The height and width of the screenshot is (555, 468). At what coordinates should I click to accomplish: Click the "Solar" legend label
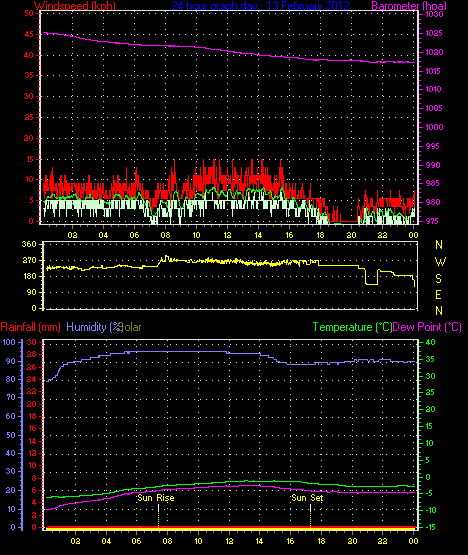click(x=131, y=327)
